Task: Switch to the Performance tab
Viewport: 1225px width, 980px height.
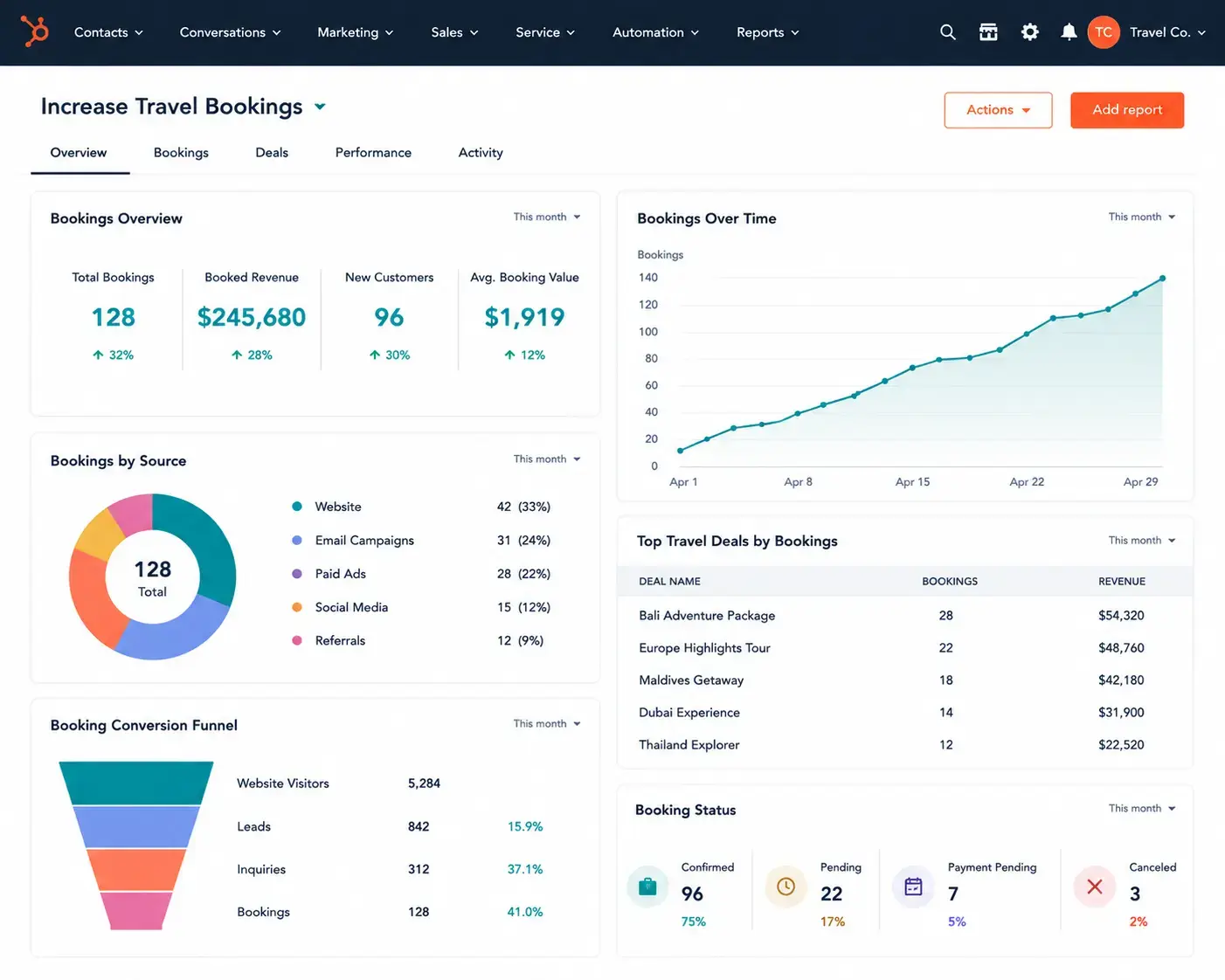Action: pyautogui.click(x=373, y=153)
